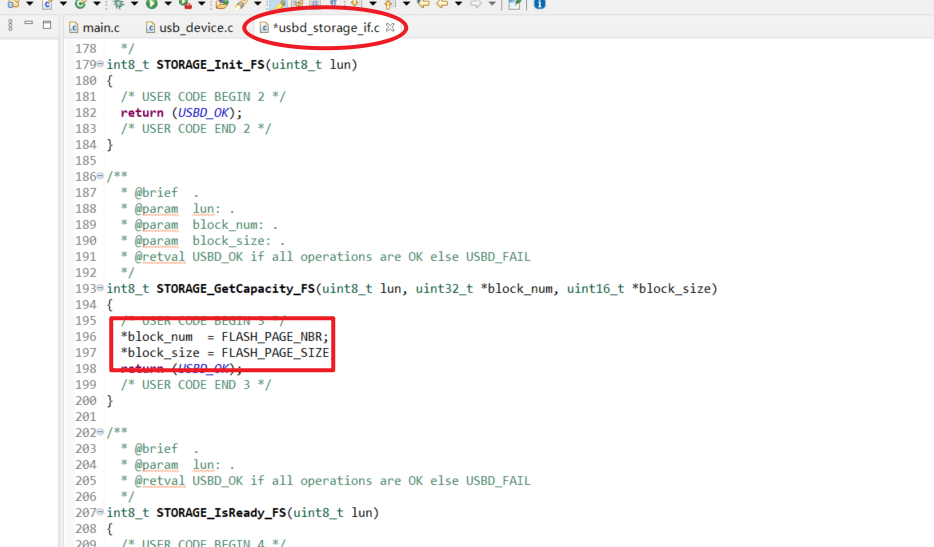934x547 pixels.
Task: Switch to the usb_device.c editor tab
Action: click(190, 27)
